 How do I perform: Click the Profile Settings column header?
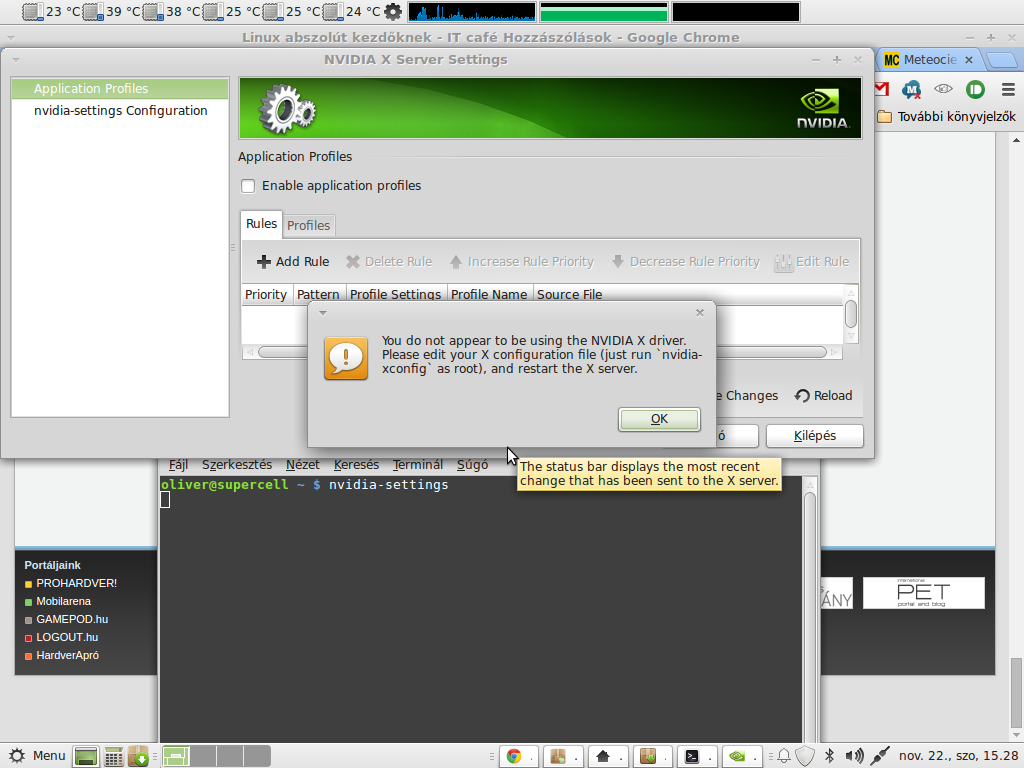(x=395, y=294)
